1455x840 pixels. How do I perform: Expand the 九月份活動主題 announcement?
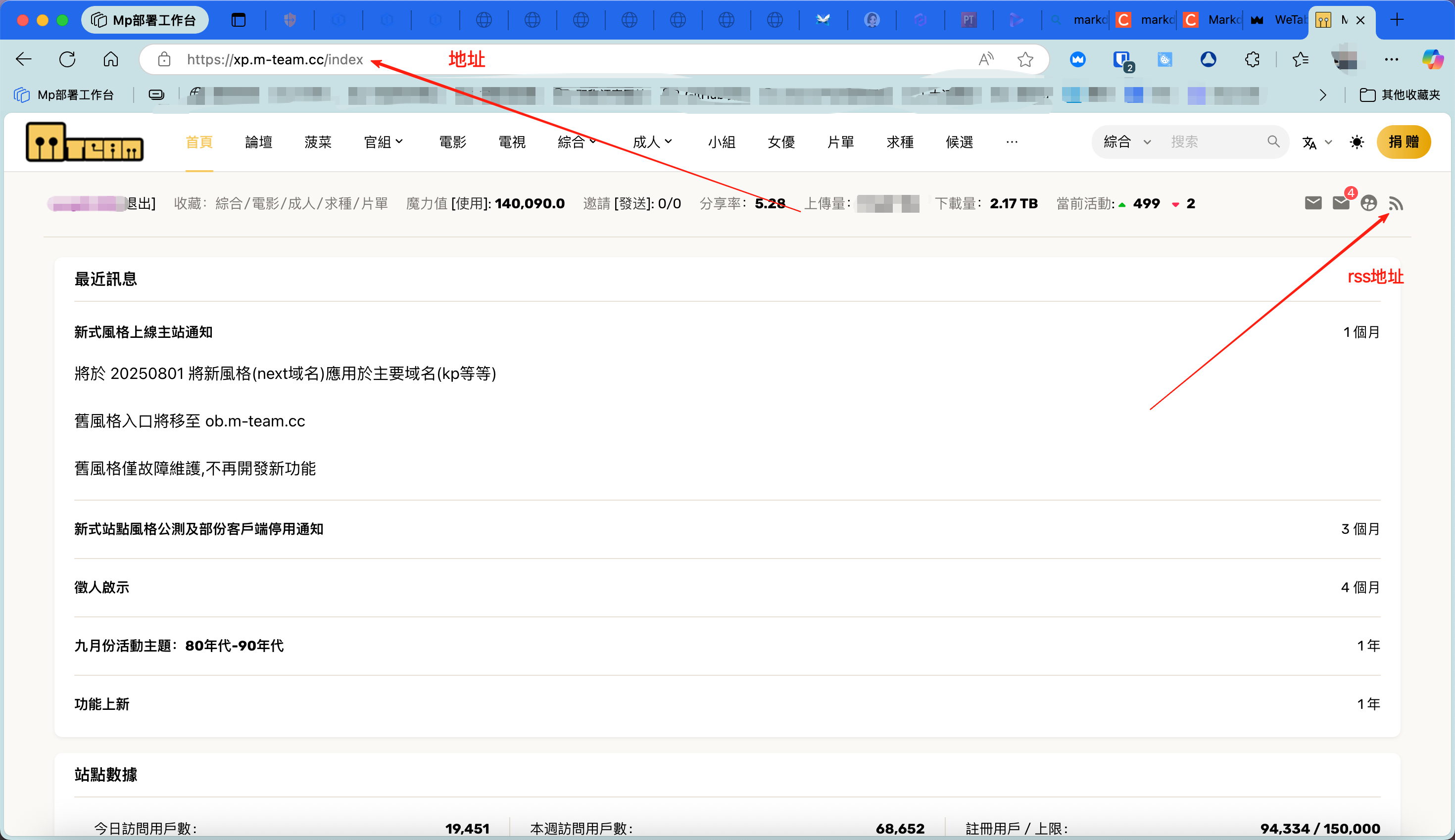click(x=727, y=646)
